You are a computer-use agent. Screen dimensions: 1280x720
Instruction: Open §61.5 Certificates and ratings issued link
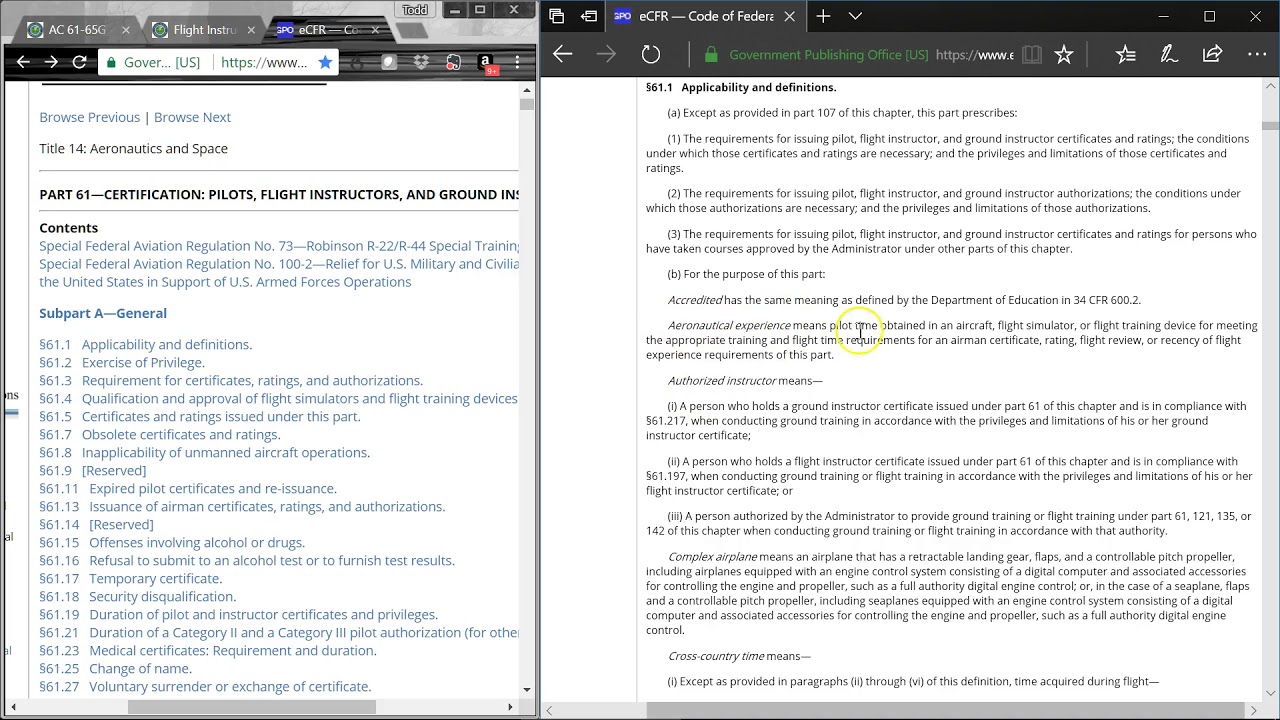(x=200, y=416)
